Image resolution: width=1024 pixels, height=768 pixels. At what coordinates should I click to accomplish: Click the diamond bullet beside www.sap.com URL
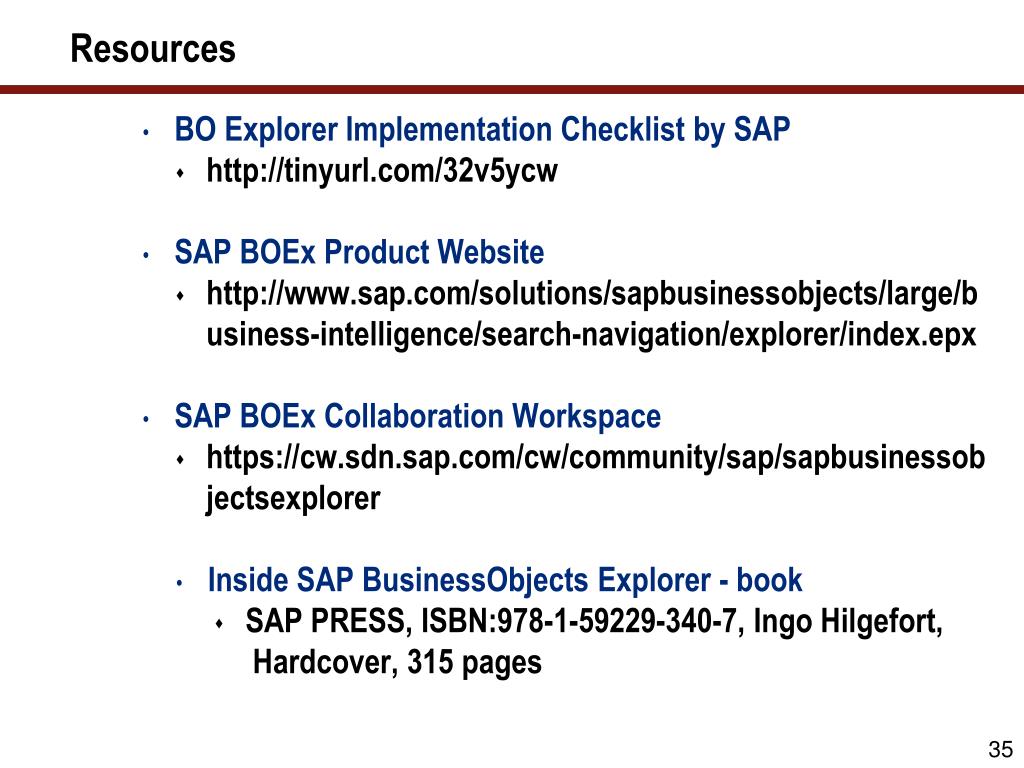180,296
